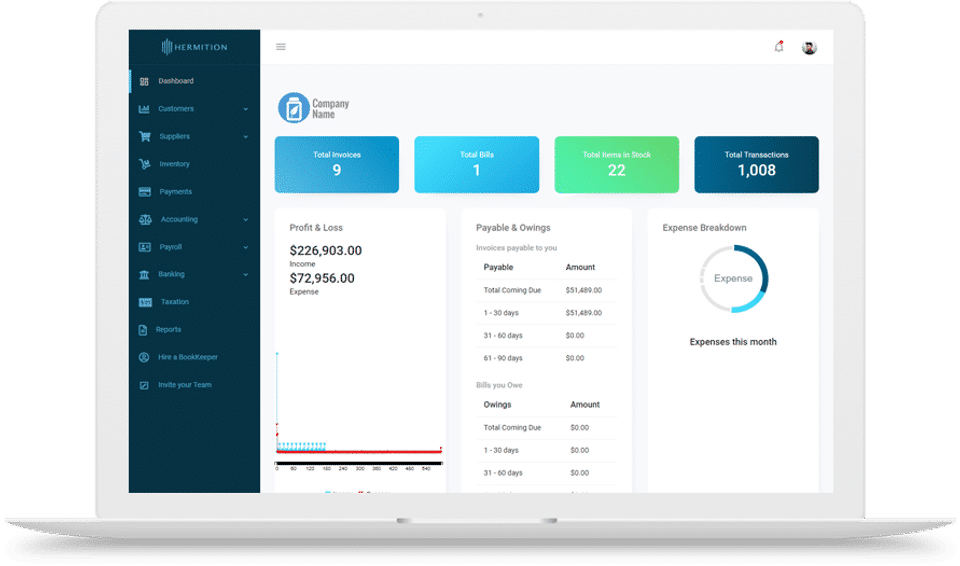Click Payable Total Coming Due $51,489.00 amount
960x566 pixels.
pos(583,290)
